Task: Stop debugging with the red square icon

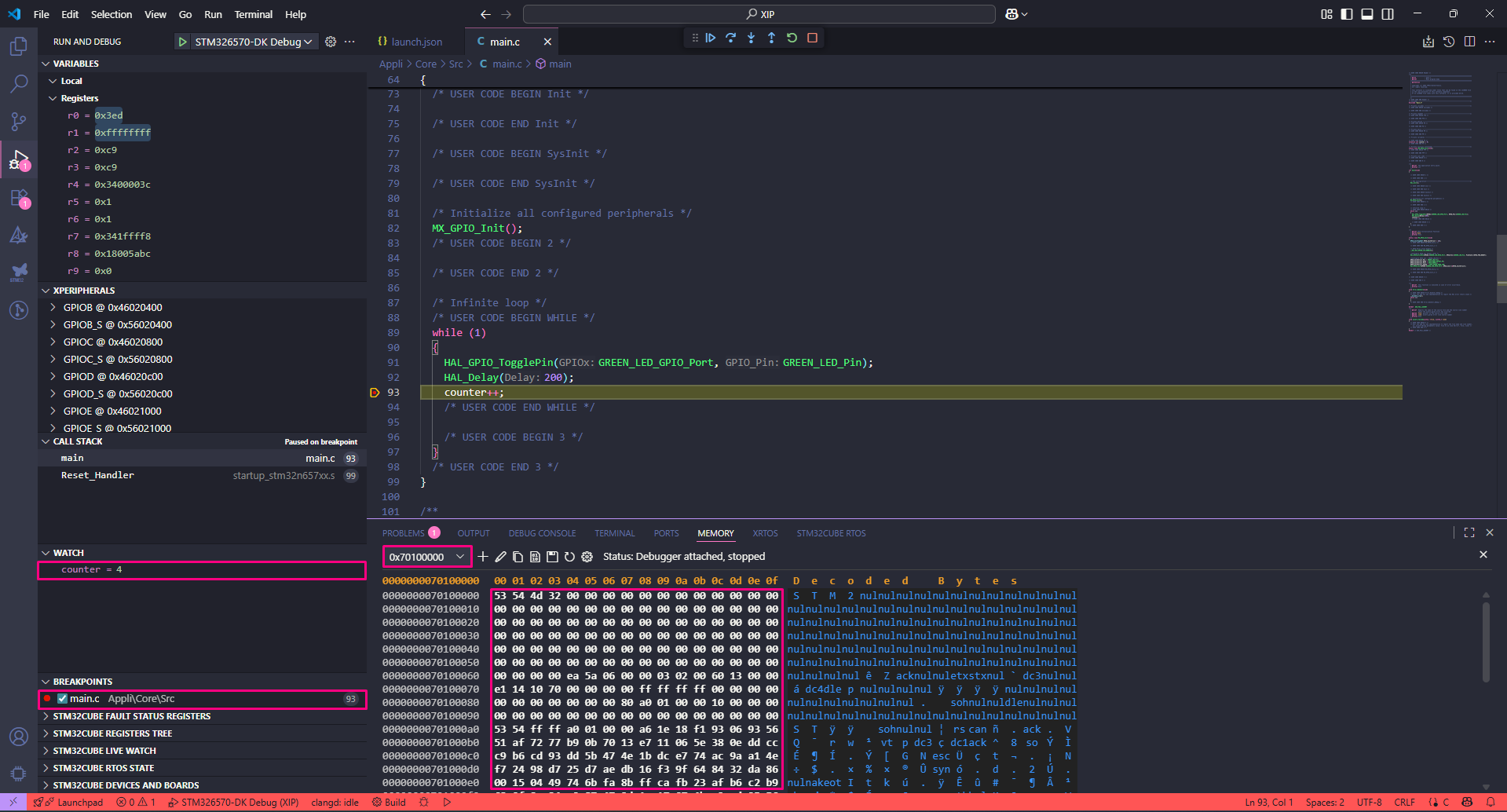Action: pyautogui.click(x=811, y=38)
